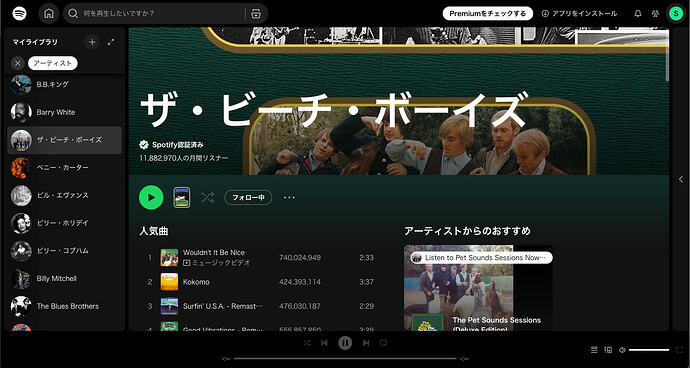This screenshot has width=690, height=368.
Task: Toggle shuffle in the player bar
Action: click(x=307, y=342)
